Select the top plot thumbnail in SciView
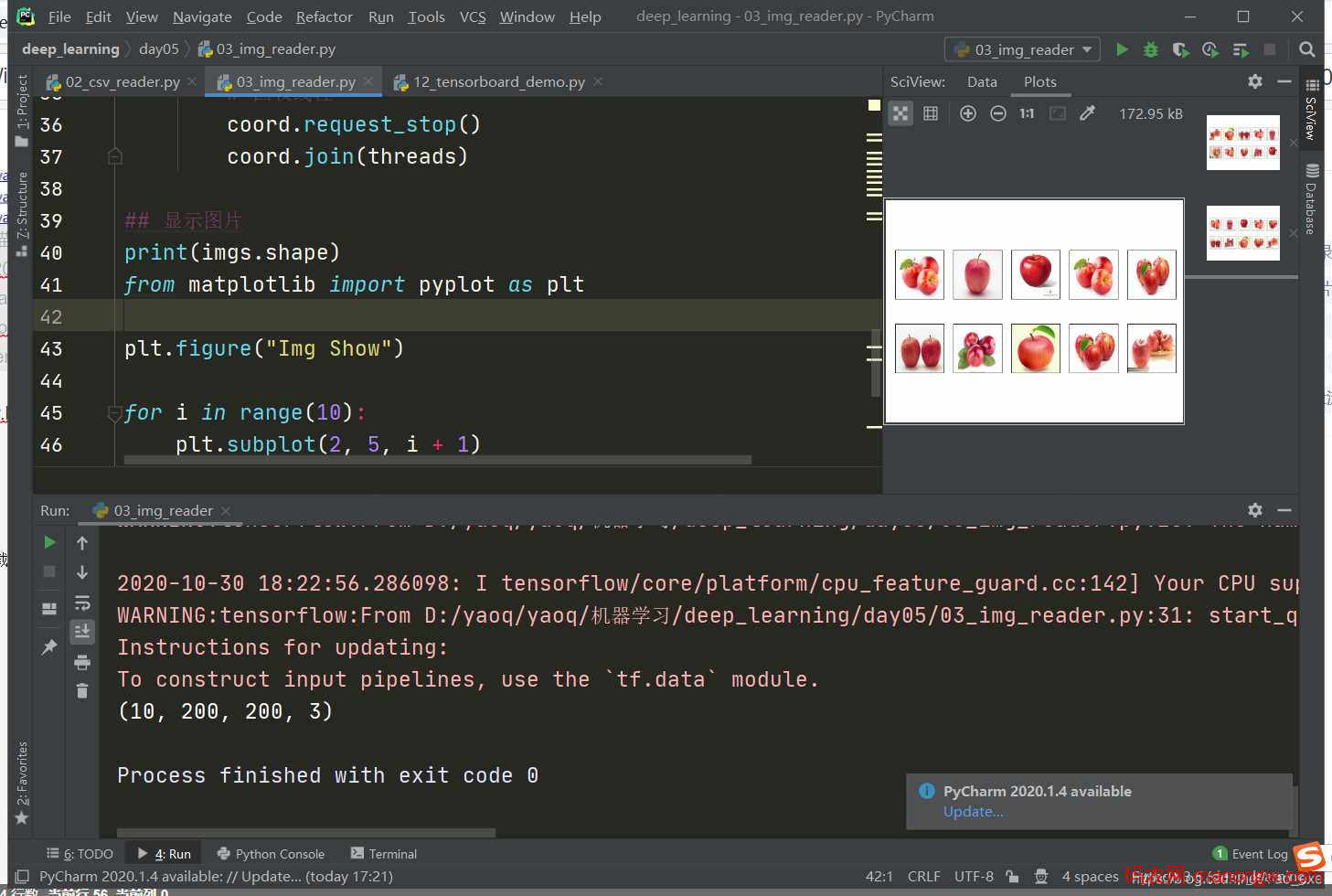1332x896 pixels. [1242, 143]
